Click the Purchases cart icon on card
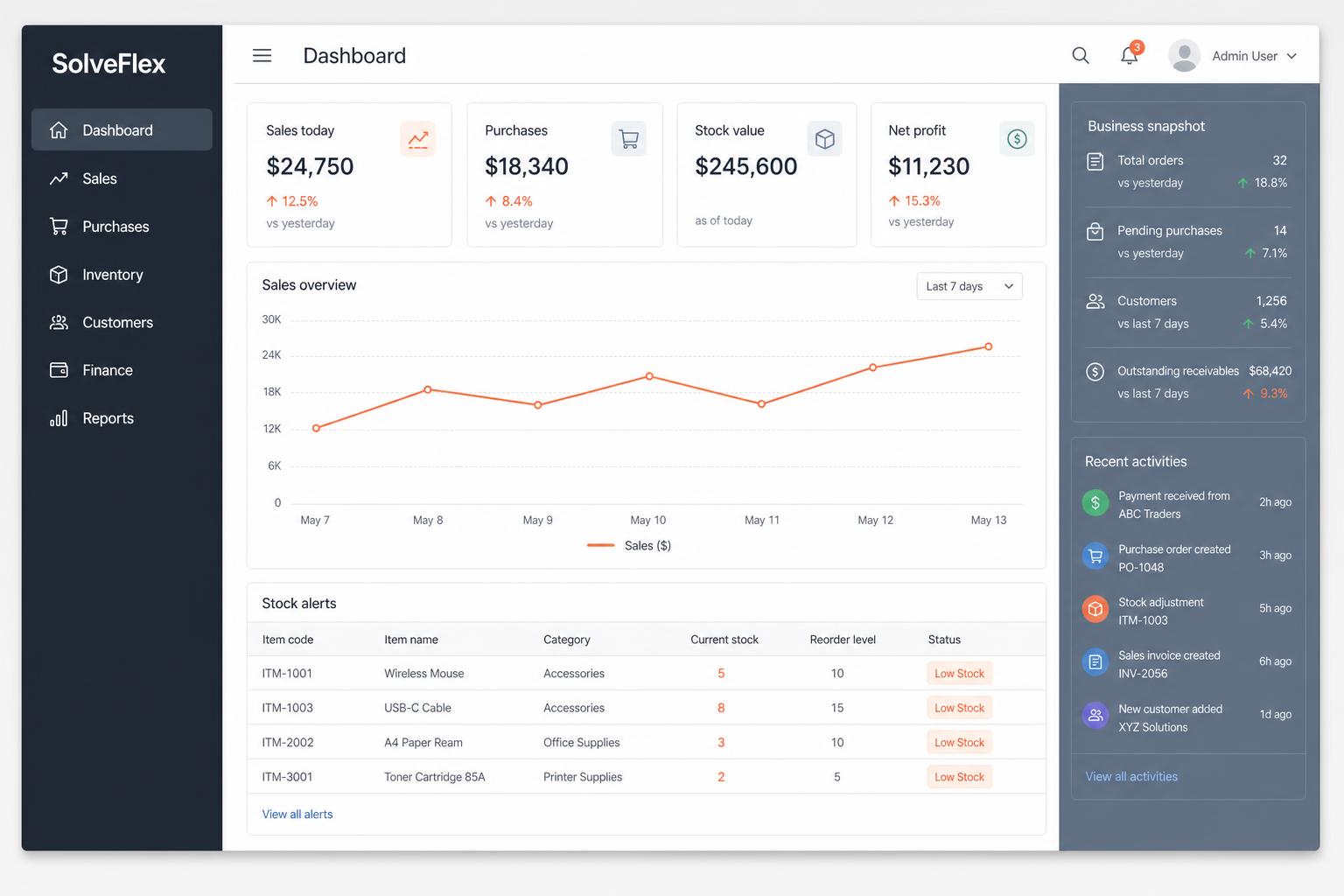Screen dimensions: 1344x896 point(628,139)
